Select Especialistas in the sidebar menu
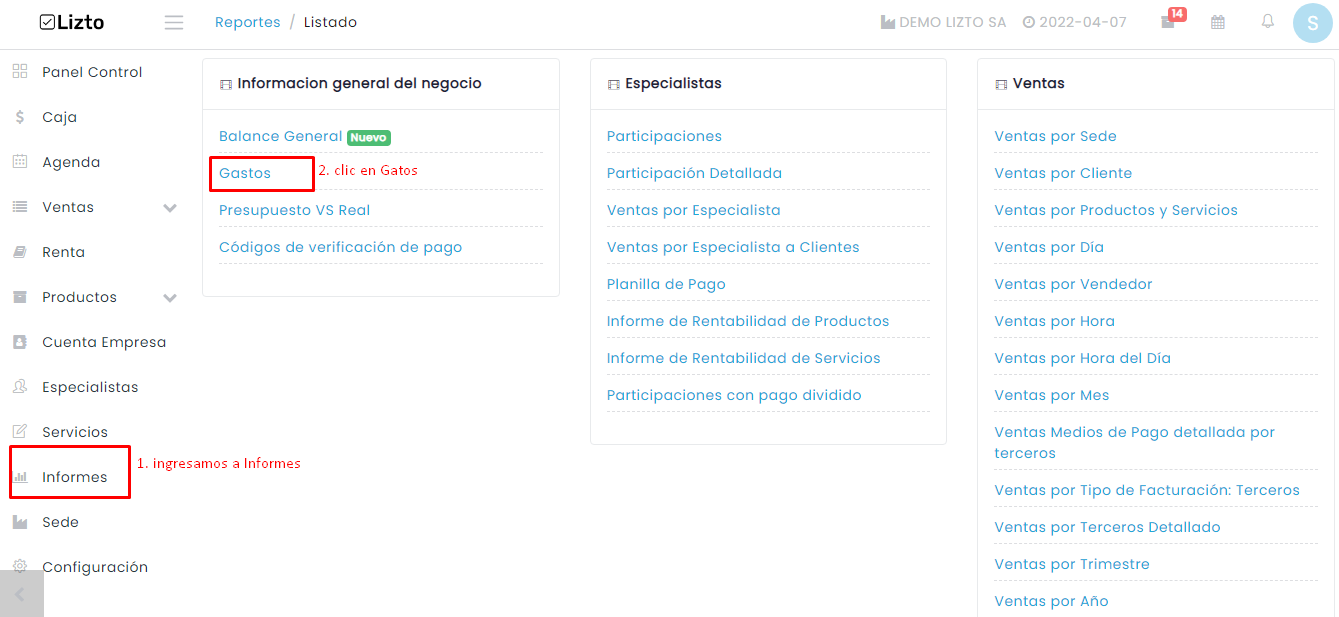1339x617 pixels. [90, 387]
